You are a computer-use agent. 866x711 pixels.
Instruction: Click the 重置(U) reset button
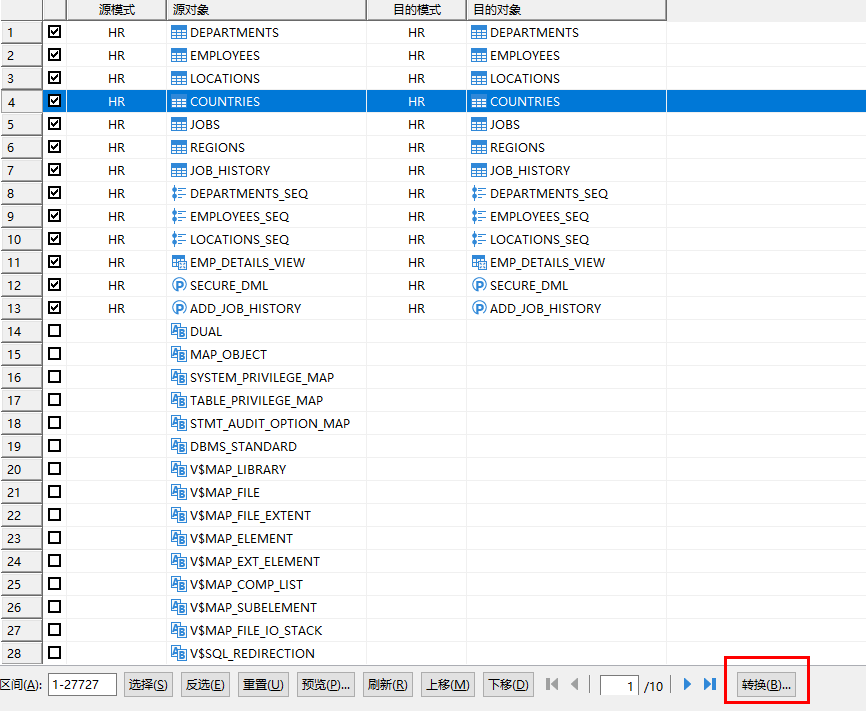263,684
